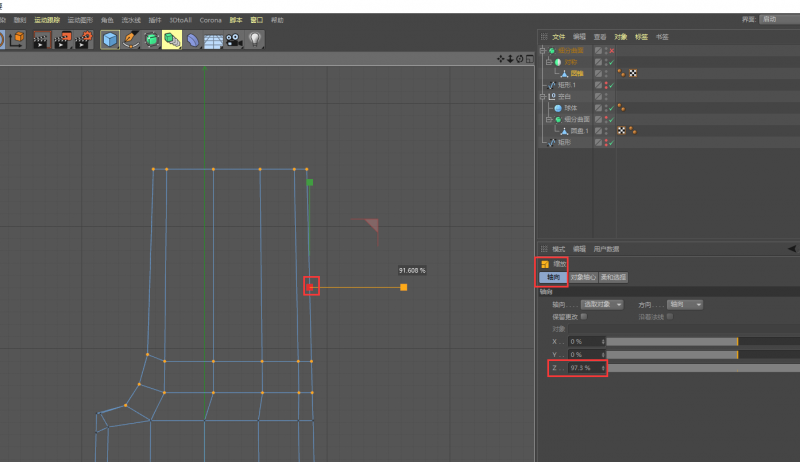The image size is (800, 462).
Task: Open the 脚本 menu
Action: pyautogui.click(x=236, y=20)
